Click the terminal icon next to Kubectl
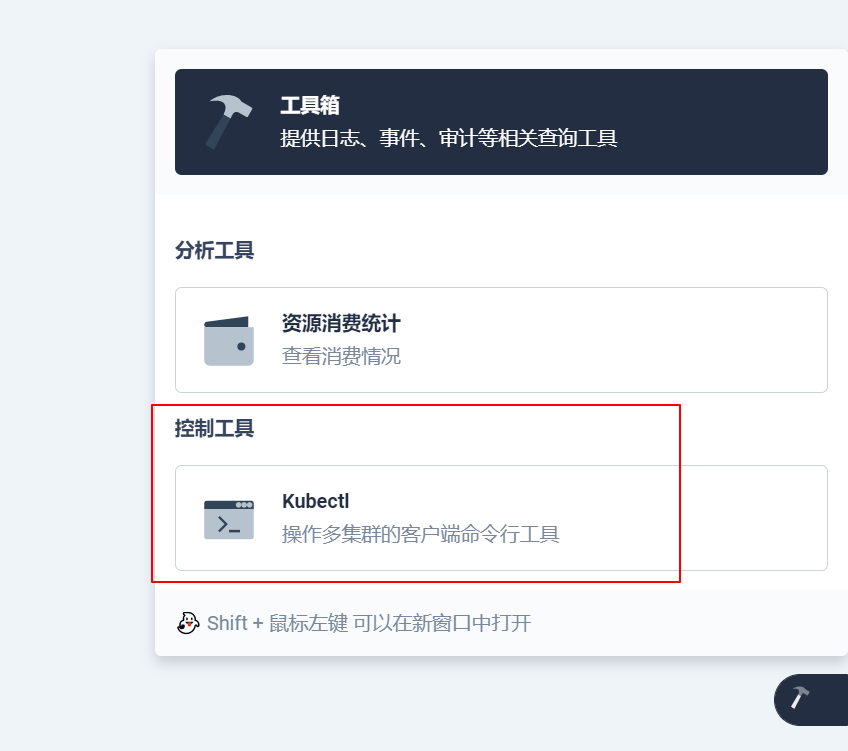This screenshot has height=751, width=848. pos(229,519)
